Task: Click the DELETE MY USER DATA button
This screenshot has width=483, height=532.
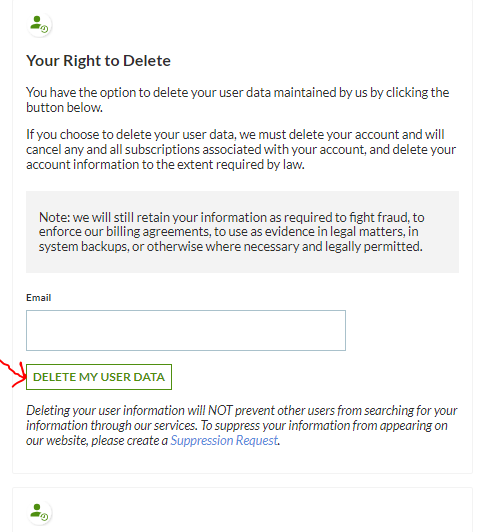Action: 99,377
